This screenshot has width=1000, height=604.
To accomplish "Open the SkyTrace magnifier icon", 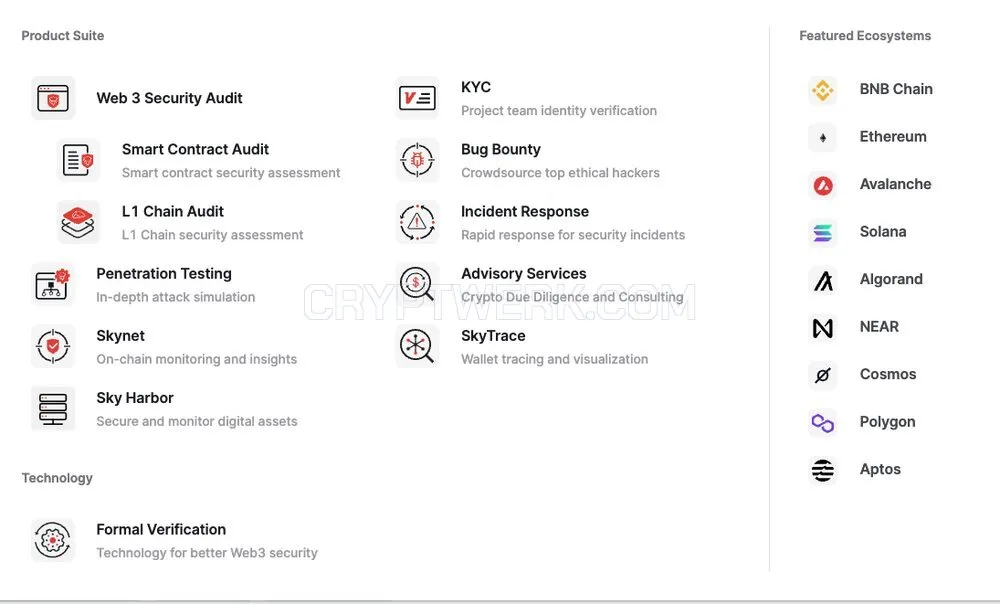I will point(417,346).
